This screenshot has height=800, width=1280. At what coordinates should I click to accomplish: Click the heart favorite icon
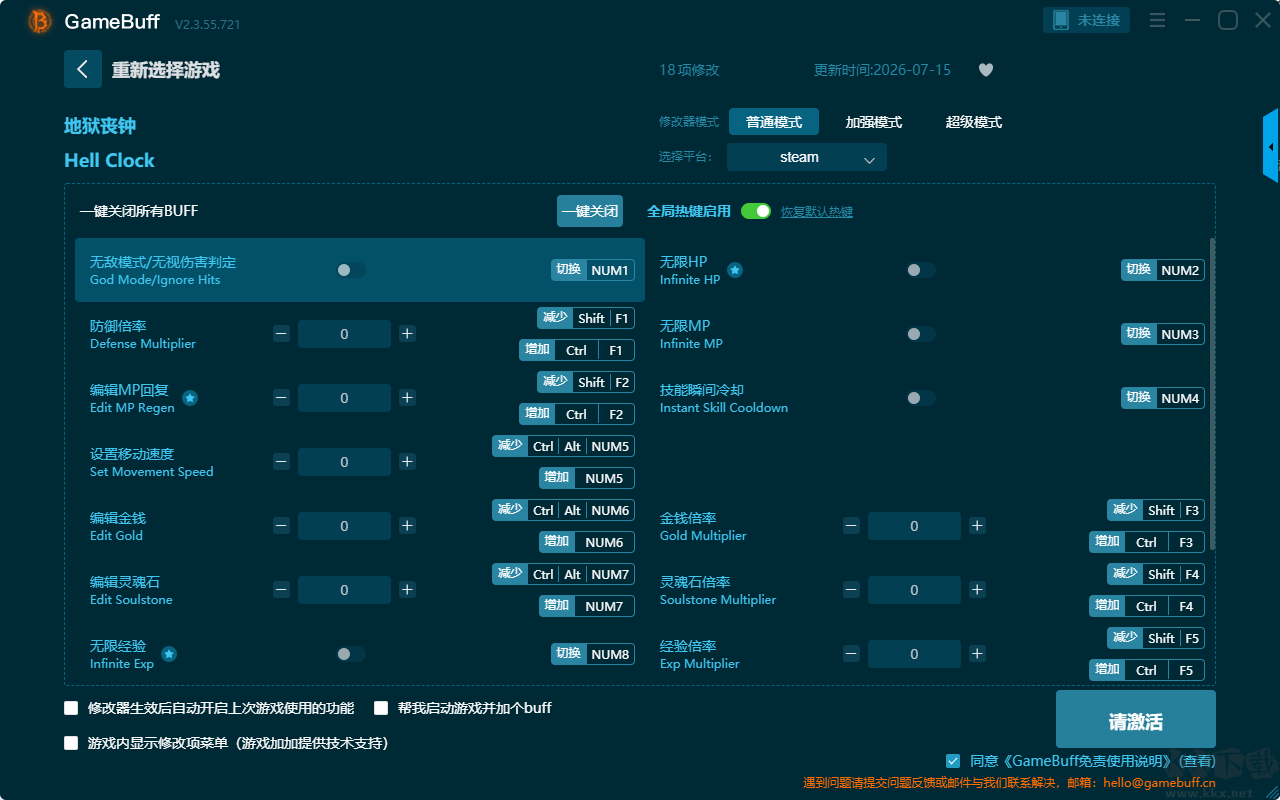point(986,70)
